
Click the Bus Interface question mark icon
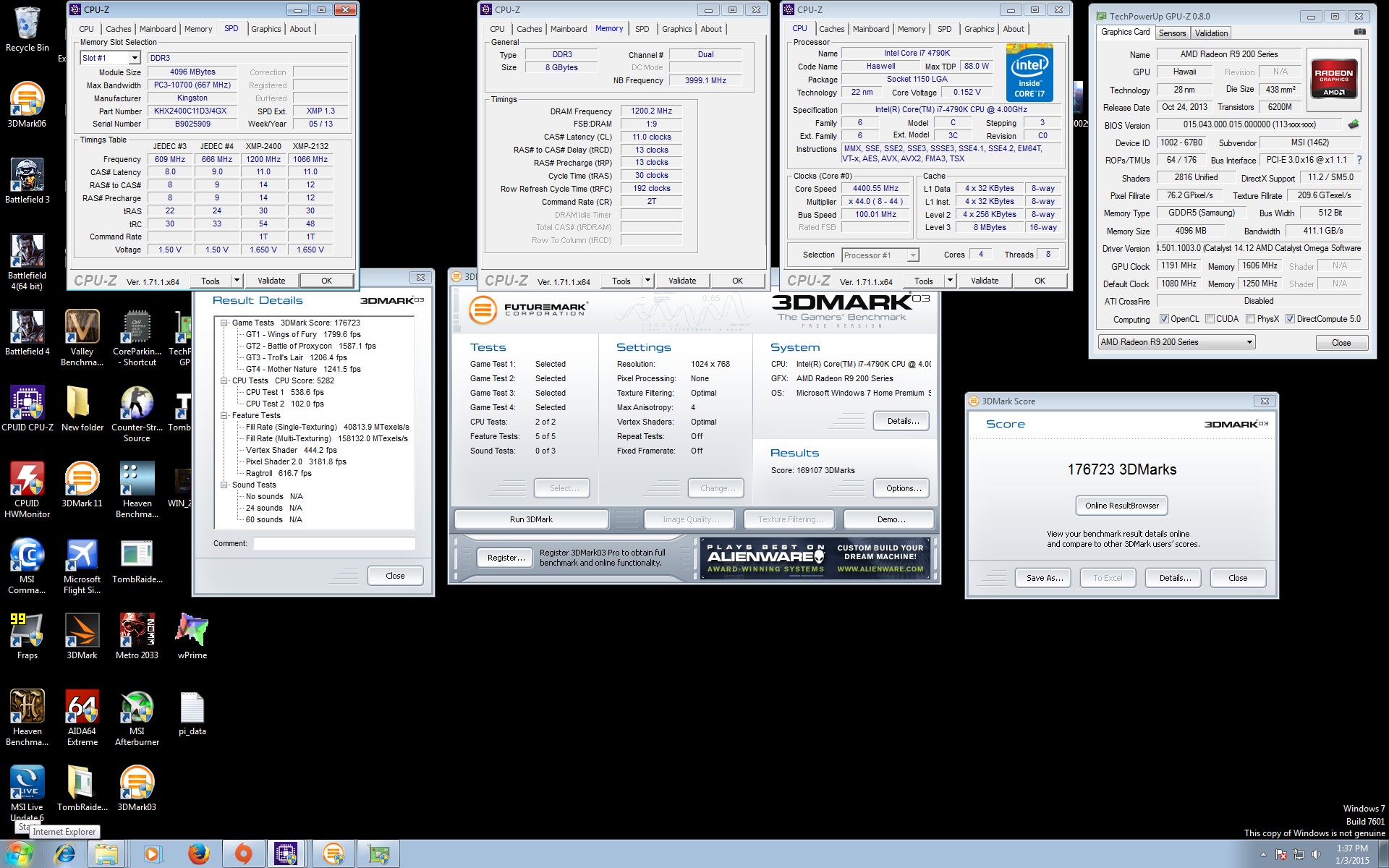point(1359,160)
